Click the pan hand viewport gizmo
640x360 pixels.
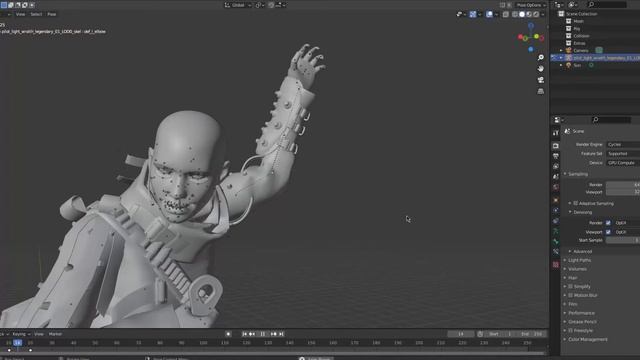point(540,69)
